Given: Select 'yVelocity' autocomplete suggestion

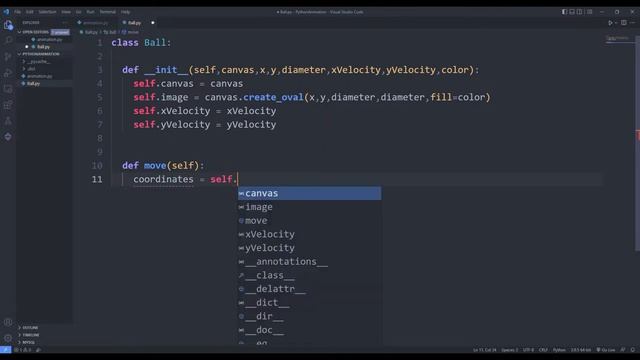Looking at the screenshot, I should coord(309,248).
